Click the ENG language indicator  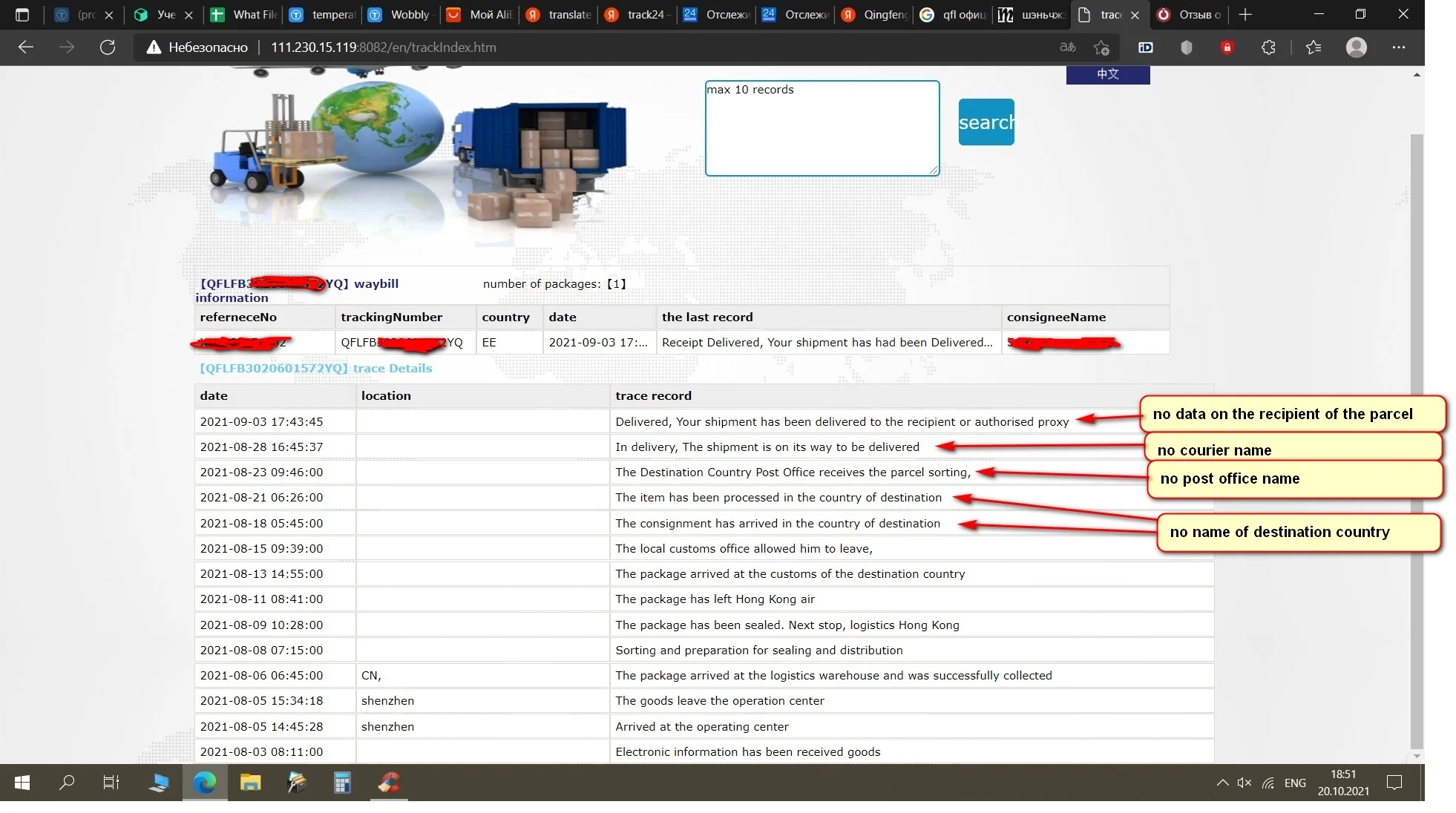(1294, 783)
